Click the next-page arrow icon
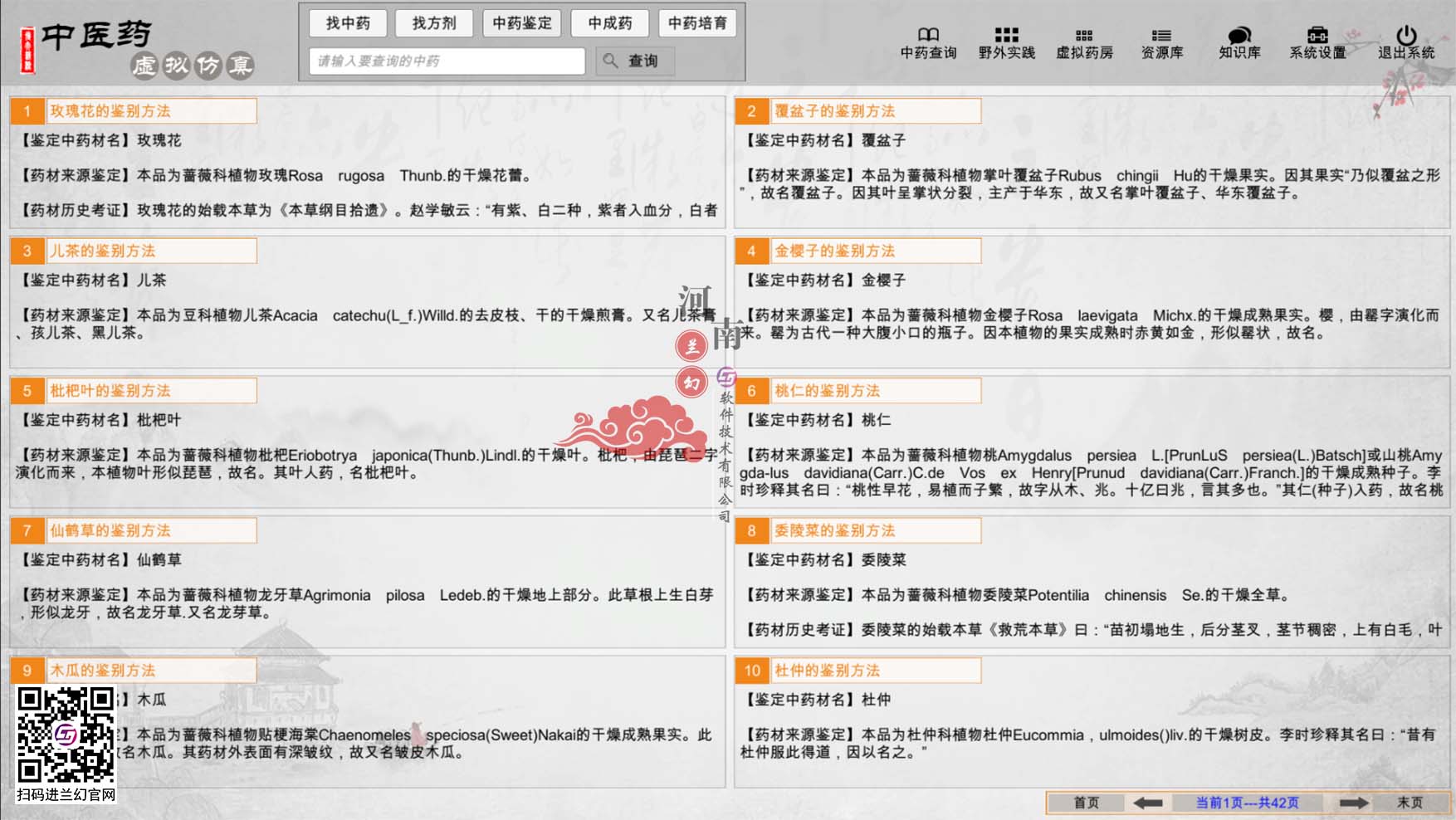The image size is (1456, 820). click(x=1353, y=803)
